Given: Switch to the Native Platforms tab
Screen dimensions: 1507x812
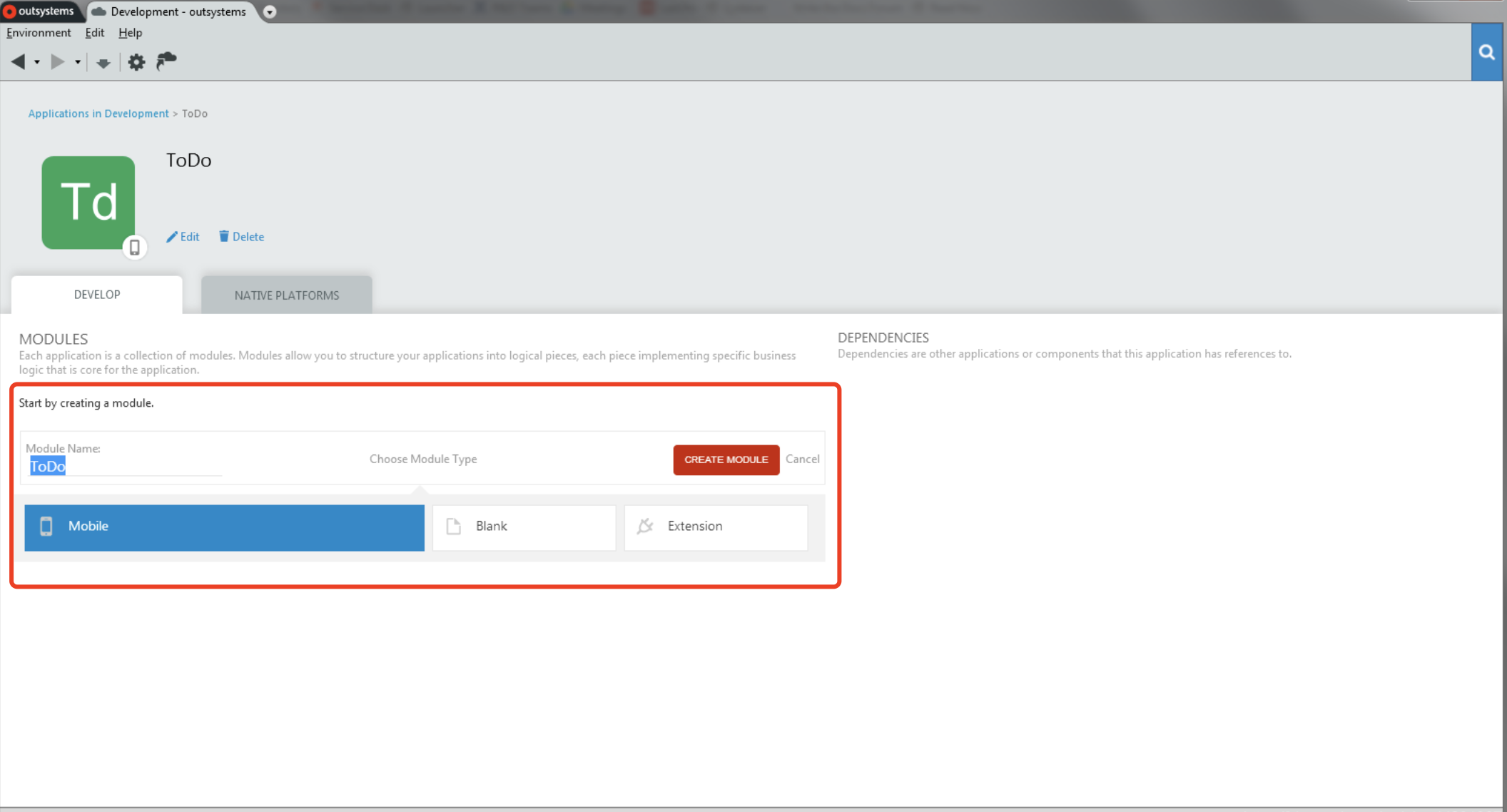Looking at the screenshot, I should coord(286,295).
